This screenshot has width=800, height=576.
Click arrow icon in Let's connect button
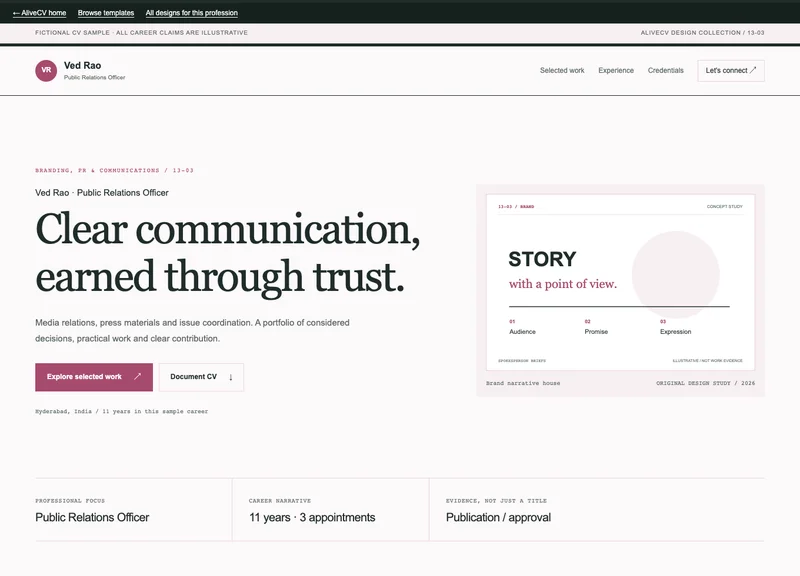tap(753, 70)
